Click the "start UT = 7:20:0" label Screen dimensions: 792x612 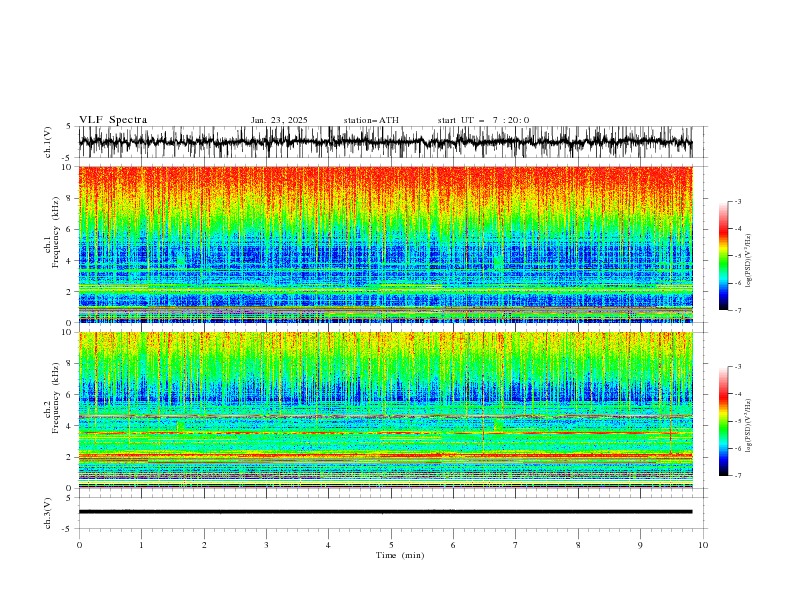click(x=483, y=120)
